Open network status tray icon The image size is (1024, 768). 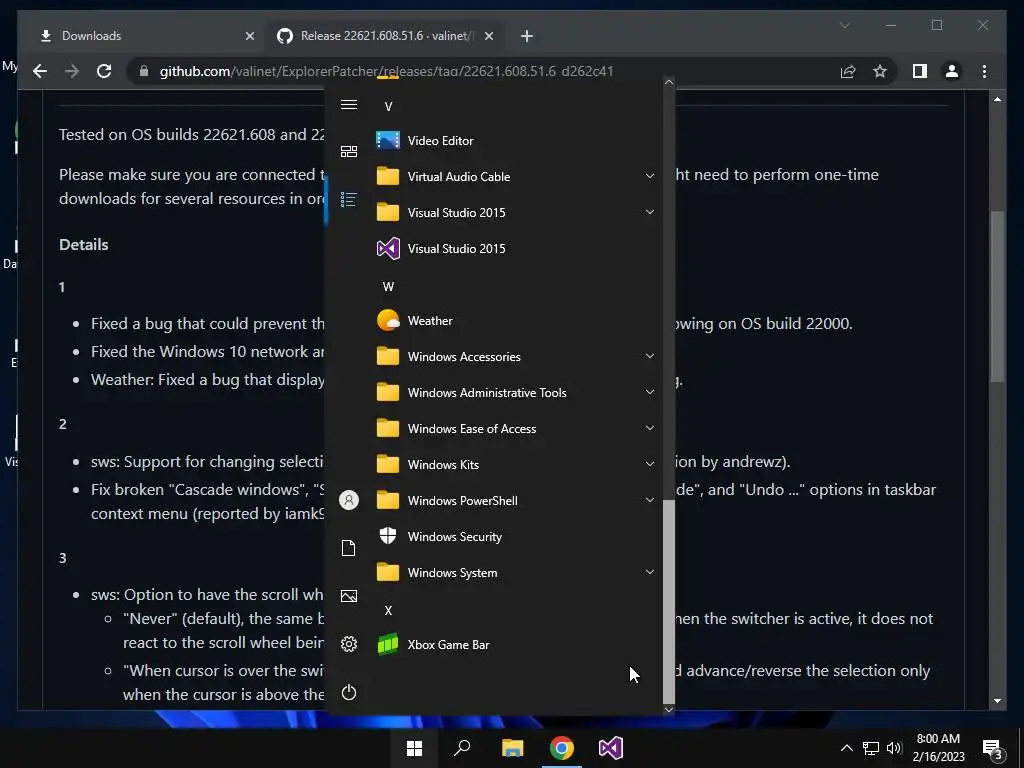(x=871, y=748)
